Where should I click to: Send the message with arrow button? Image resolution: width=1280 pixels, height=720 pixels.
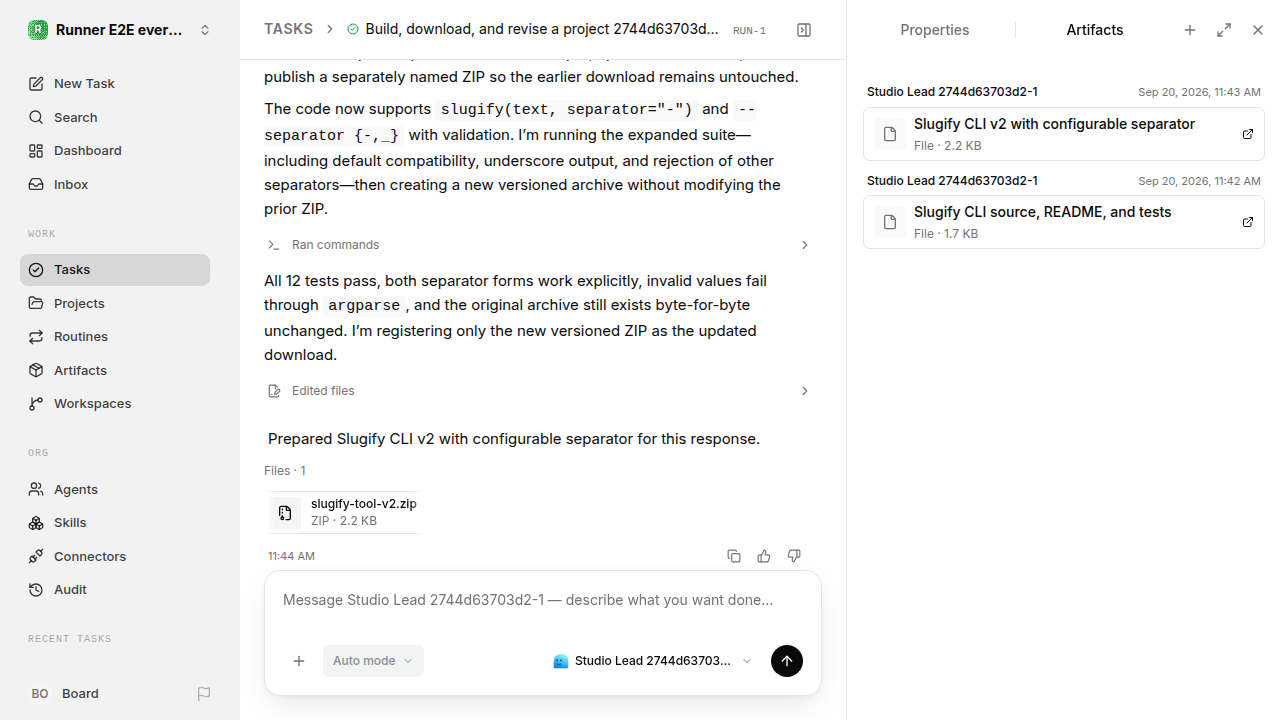787,661
